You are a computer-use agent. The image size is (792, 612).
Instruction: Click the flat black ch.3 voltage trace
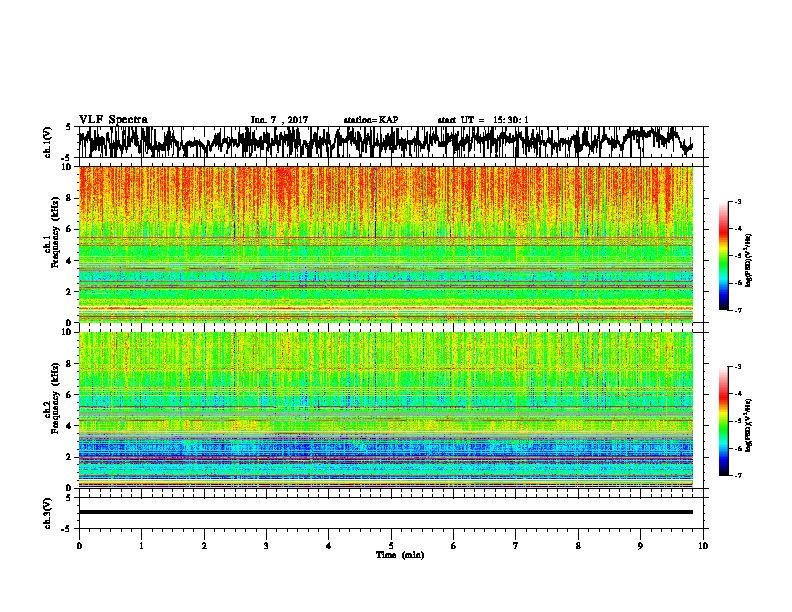[385, 512]
